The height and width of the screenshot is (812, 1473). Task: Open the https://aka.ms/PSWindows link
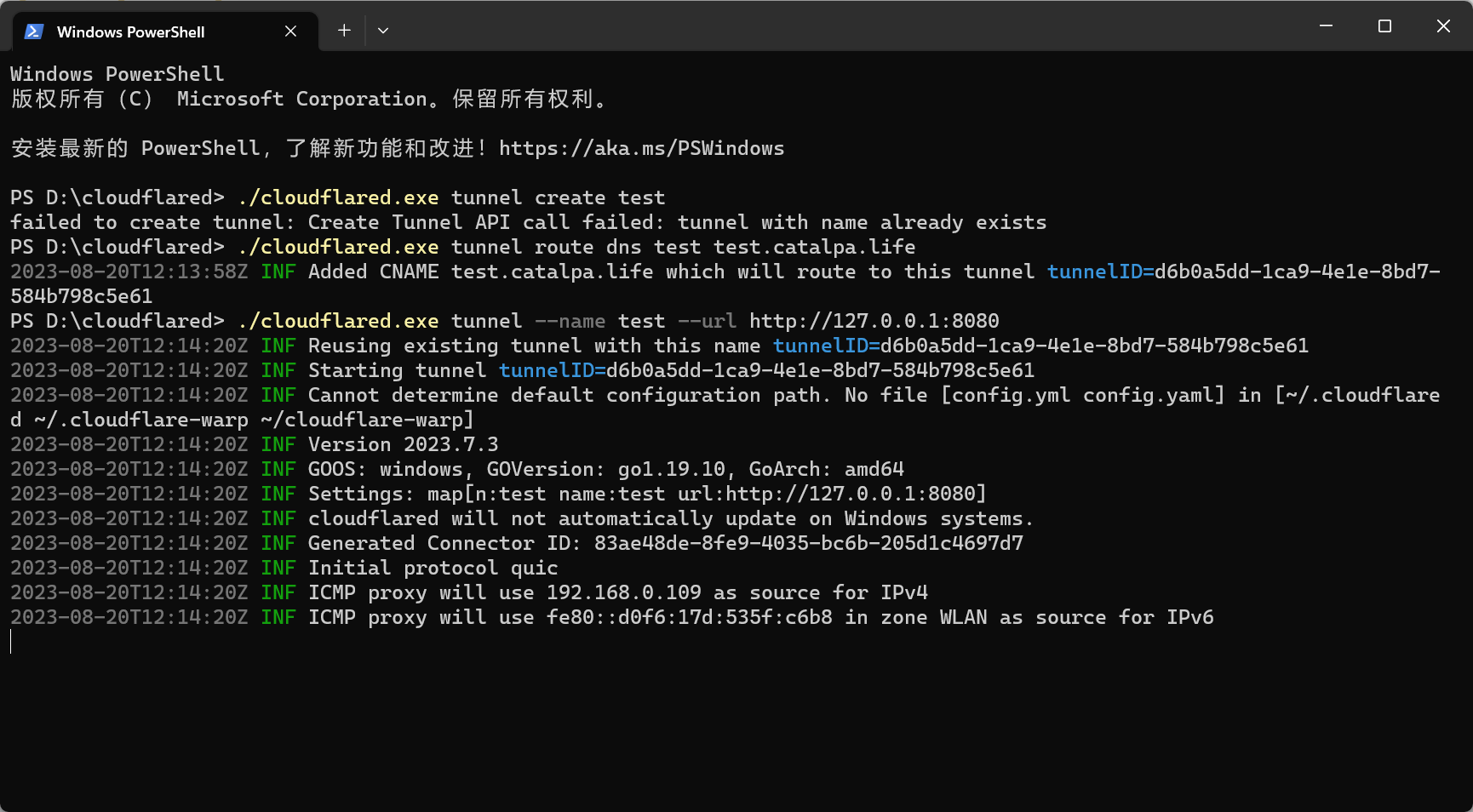pos(641,148)
